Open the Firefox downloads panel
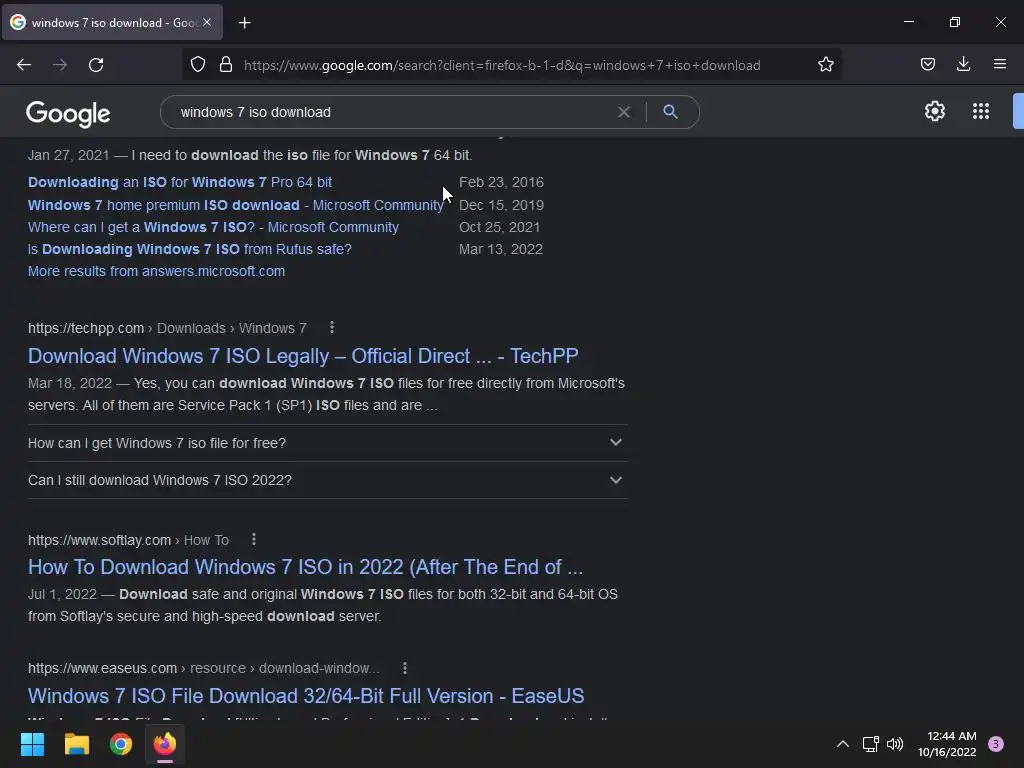The height and width of the screenshot is (768, 1024). tap(963, 64)
